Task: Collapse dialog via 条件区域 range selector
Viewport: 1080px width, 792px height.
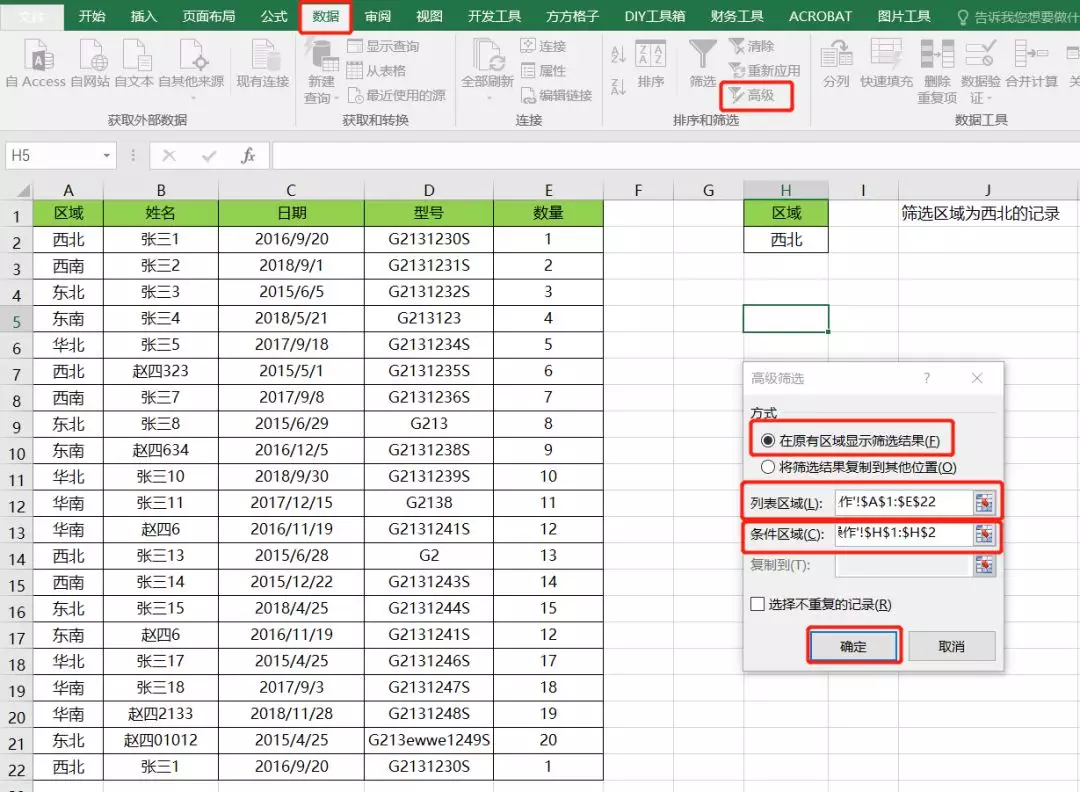Action: pos(984,534)
